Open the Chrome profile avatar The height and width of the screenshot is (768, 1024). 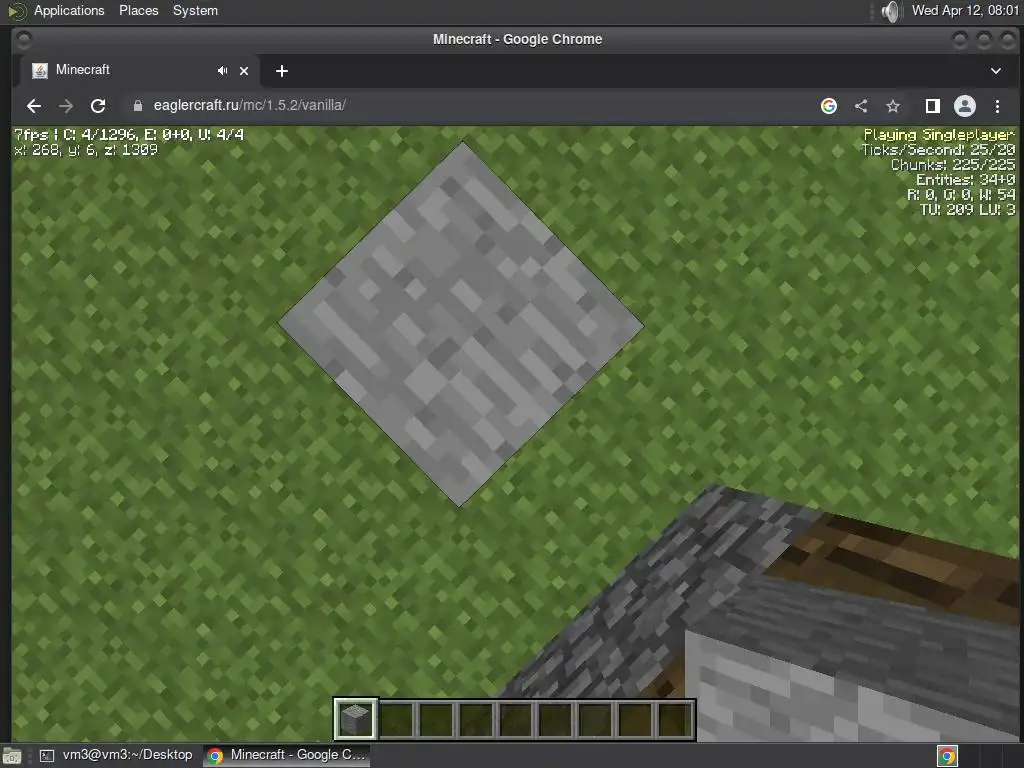(x=965, y=106)
